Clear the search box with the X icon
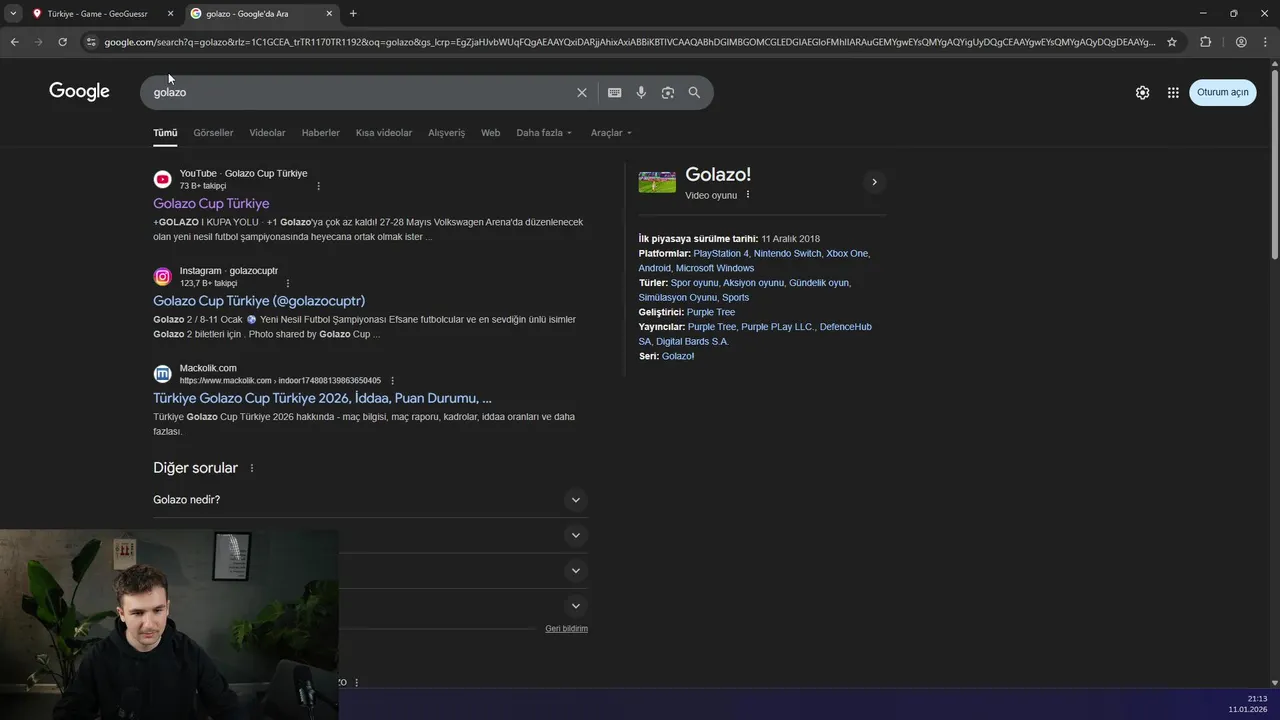1280x720 pixels. pos(582,92)
